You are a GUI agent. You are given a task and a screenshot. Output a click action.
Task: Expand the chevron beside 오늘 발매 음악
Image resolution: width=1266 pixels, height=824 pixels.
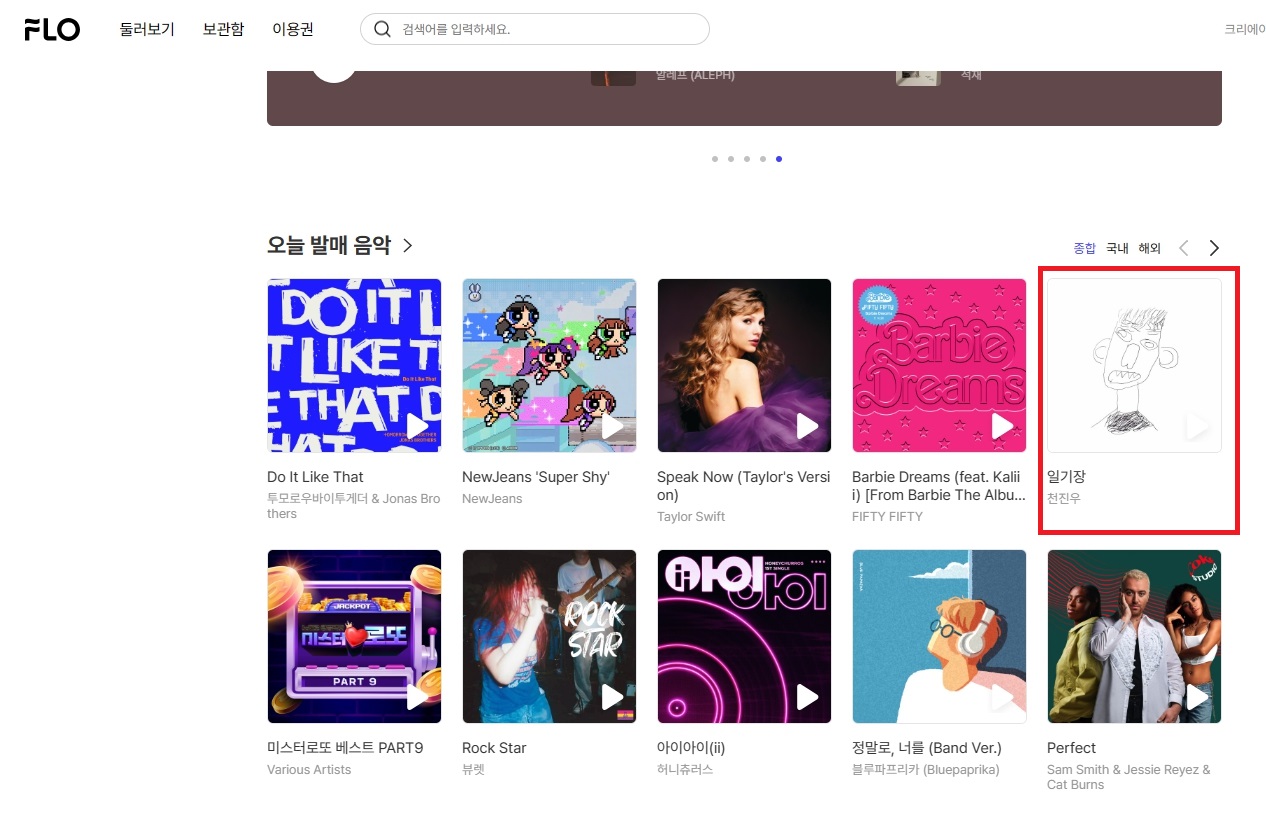click(407, 245)
